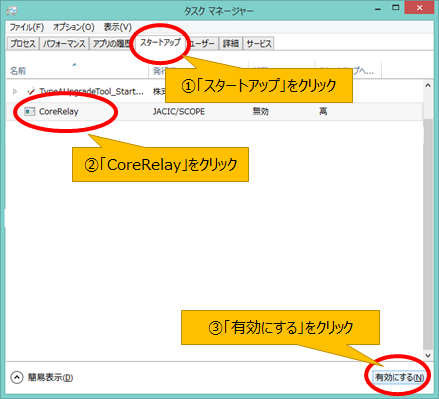This screenshot has width=439, height=399.
Task: Switch to the パフォーマンス tab
Action: (x=64, y=44)
